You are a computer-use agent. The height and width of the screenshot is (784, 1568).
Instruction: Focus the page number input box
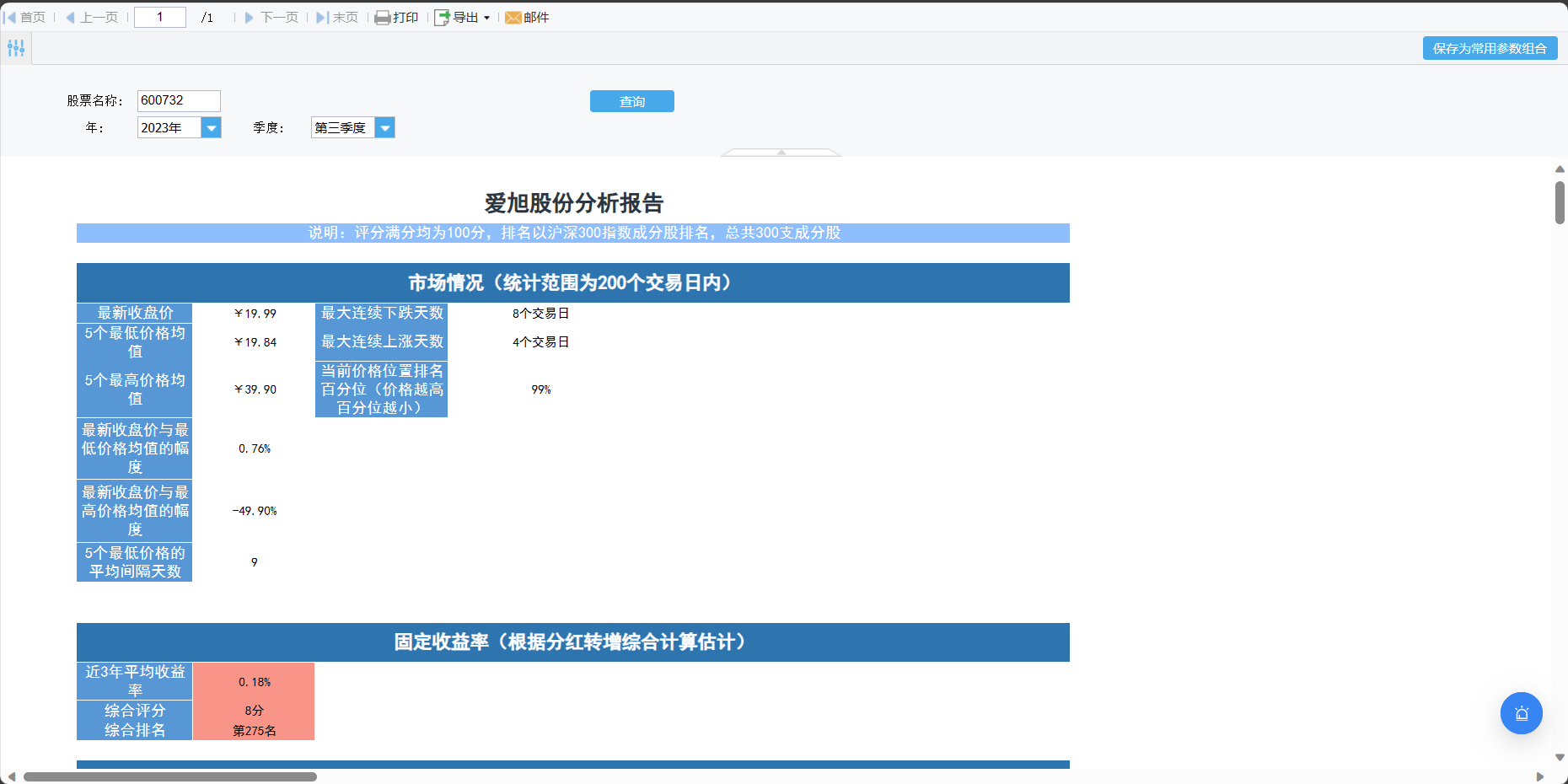click(160, 17)
